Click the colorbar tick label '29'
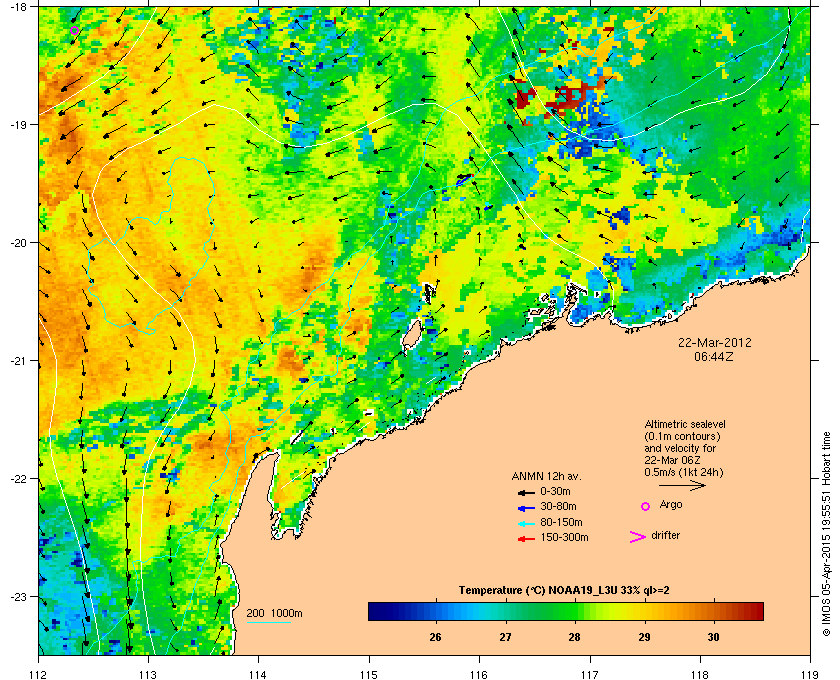 coord(644,637)
